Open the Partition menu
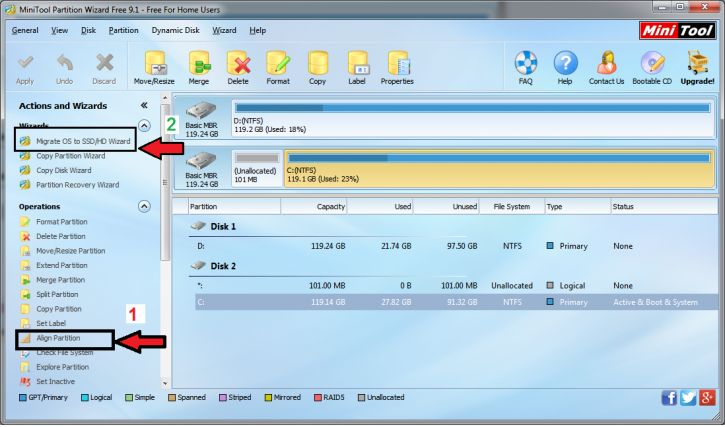725x427 pixels. click(x=123, y=31)
